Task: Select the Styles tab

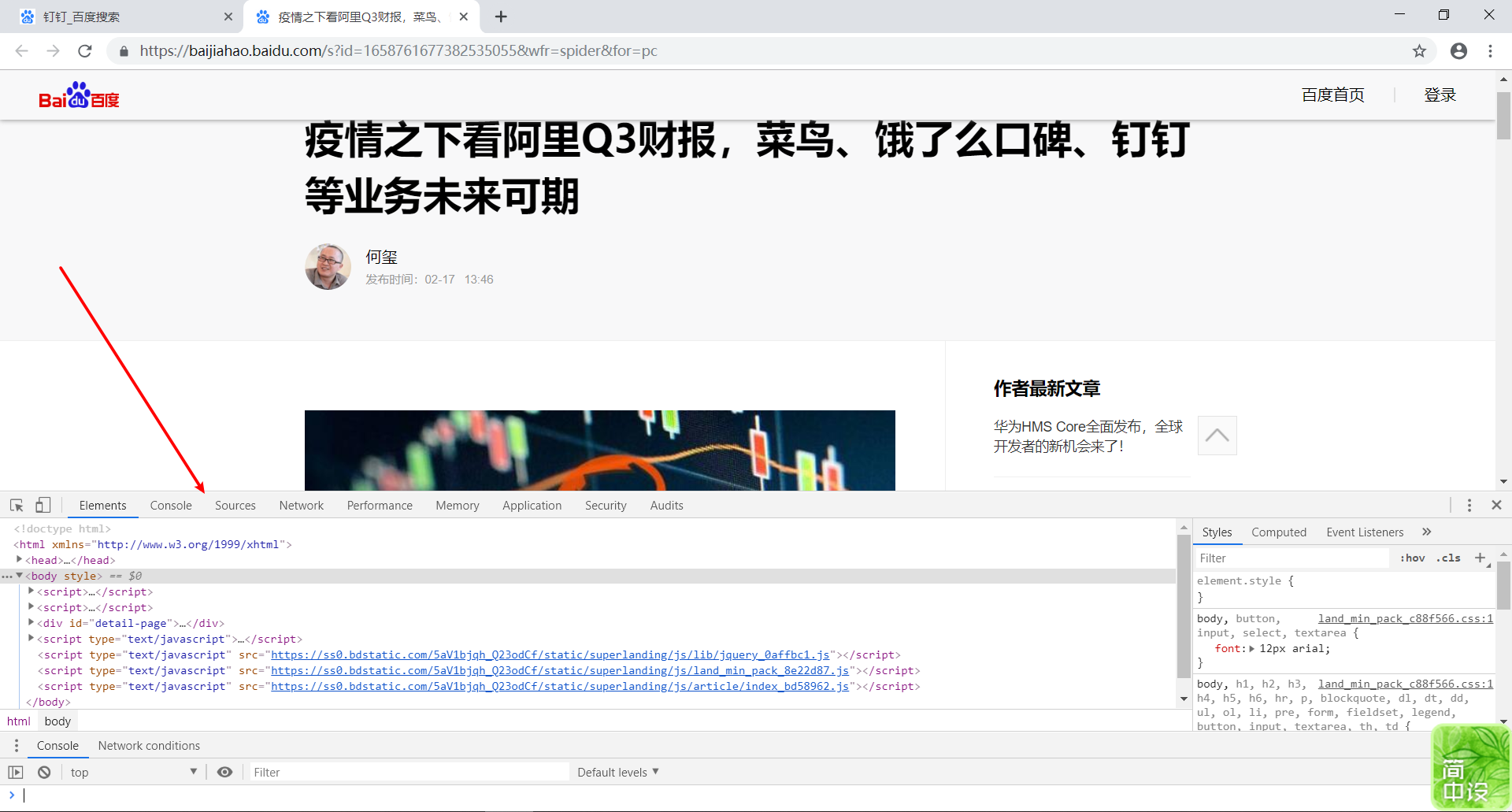Action: 1217,532
